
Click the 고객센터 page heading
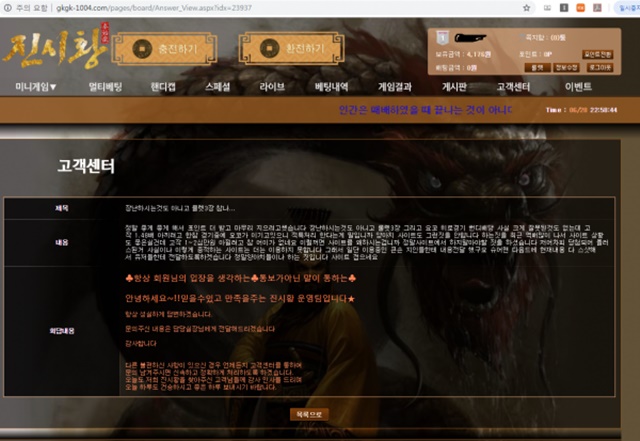pos(86,166)
